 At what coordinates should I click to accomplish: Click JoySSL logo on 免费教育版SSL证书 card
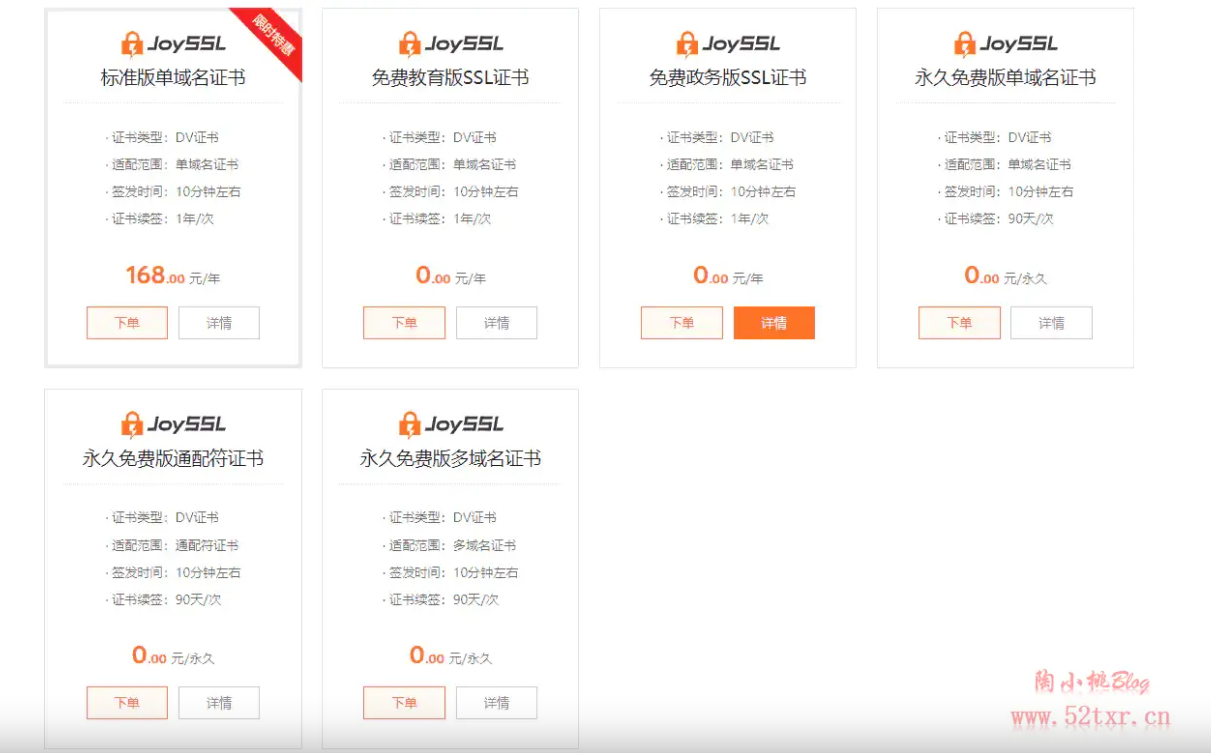pyautogui.click(x=451, y=44)
